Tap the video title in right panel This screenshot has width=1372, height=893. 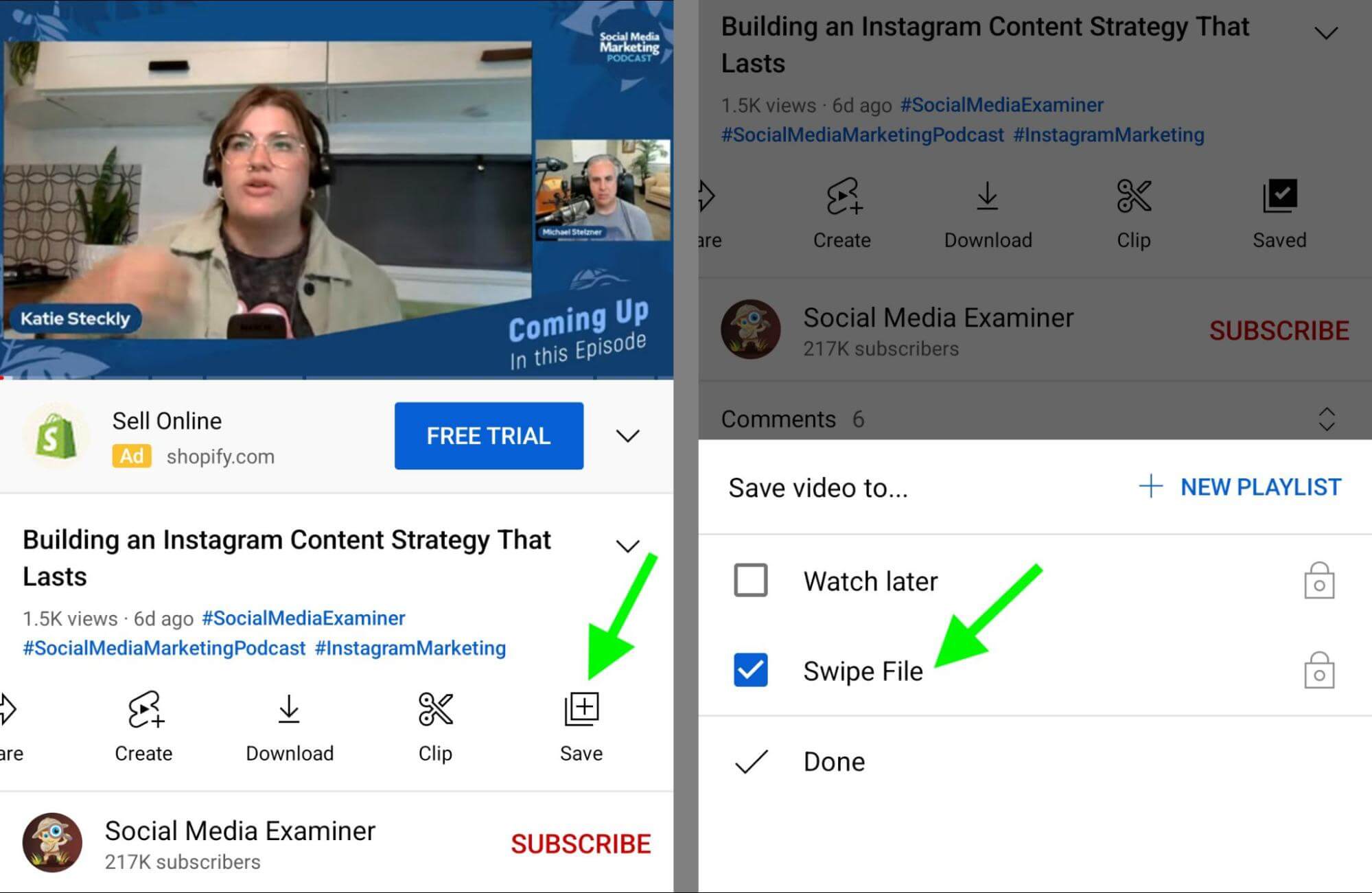coord(985,45)
